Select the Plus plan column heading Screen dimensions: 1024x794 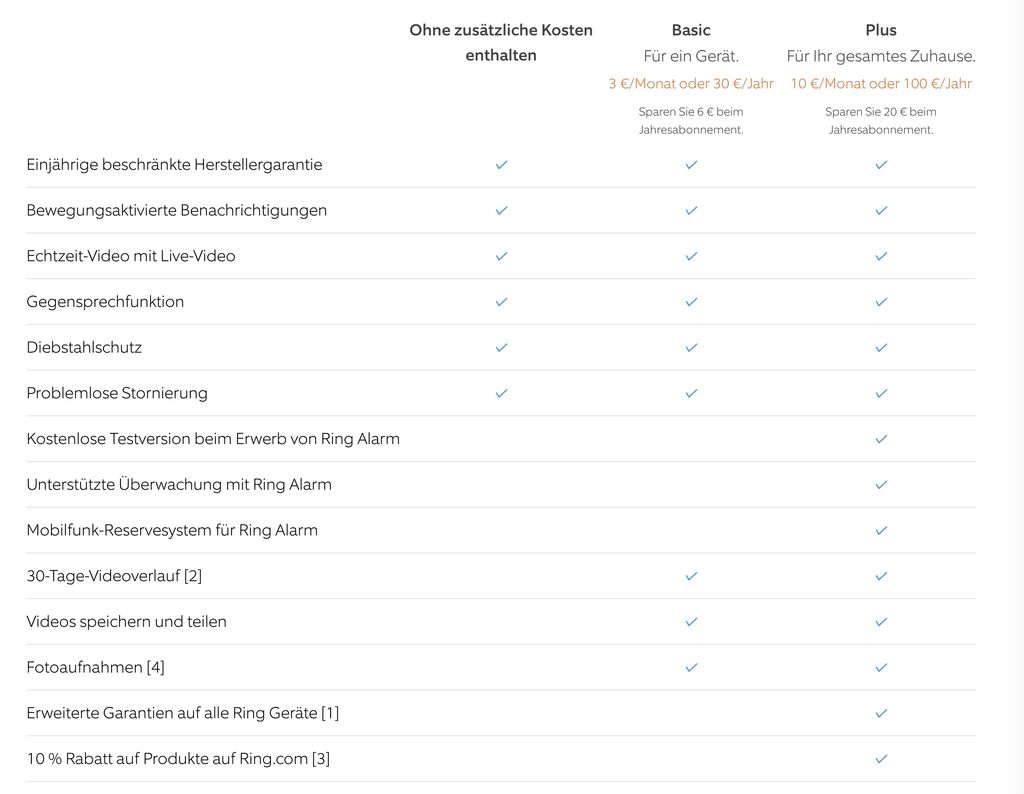[x=881, y=30]
